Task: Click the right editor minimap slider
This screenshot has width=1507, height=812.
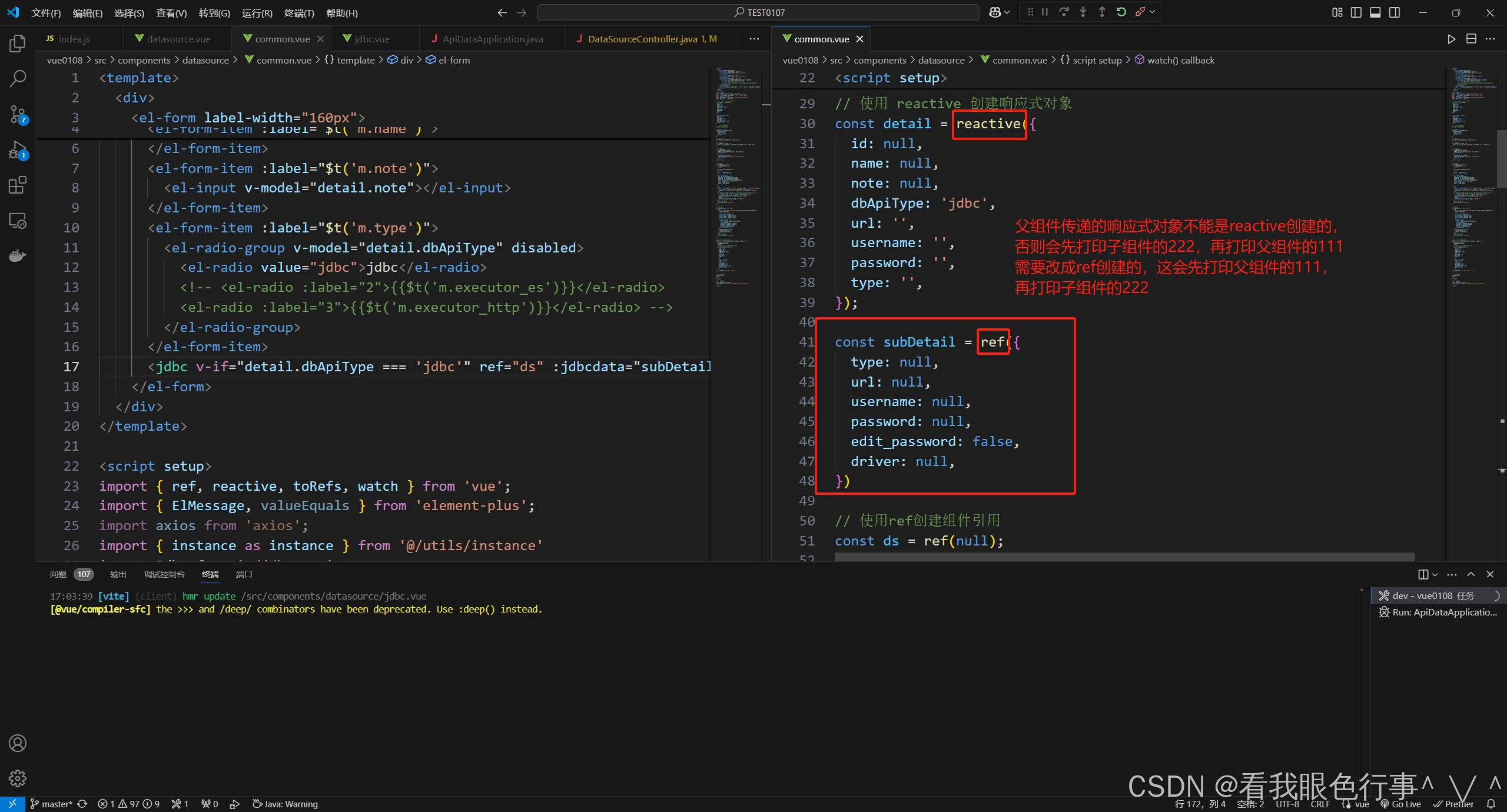Action: point(1501,159)
